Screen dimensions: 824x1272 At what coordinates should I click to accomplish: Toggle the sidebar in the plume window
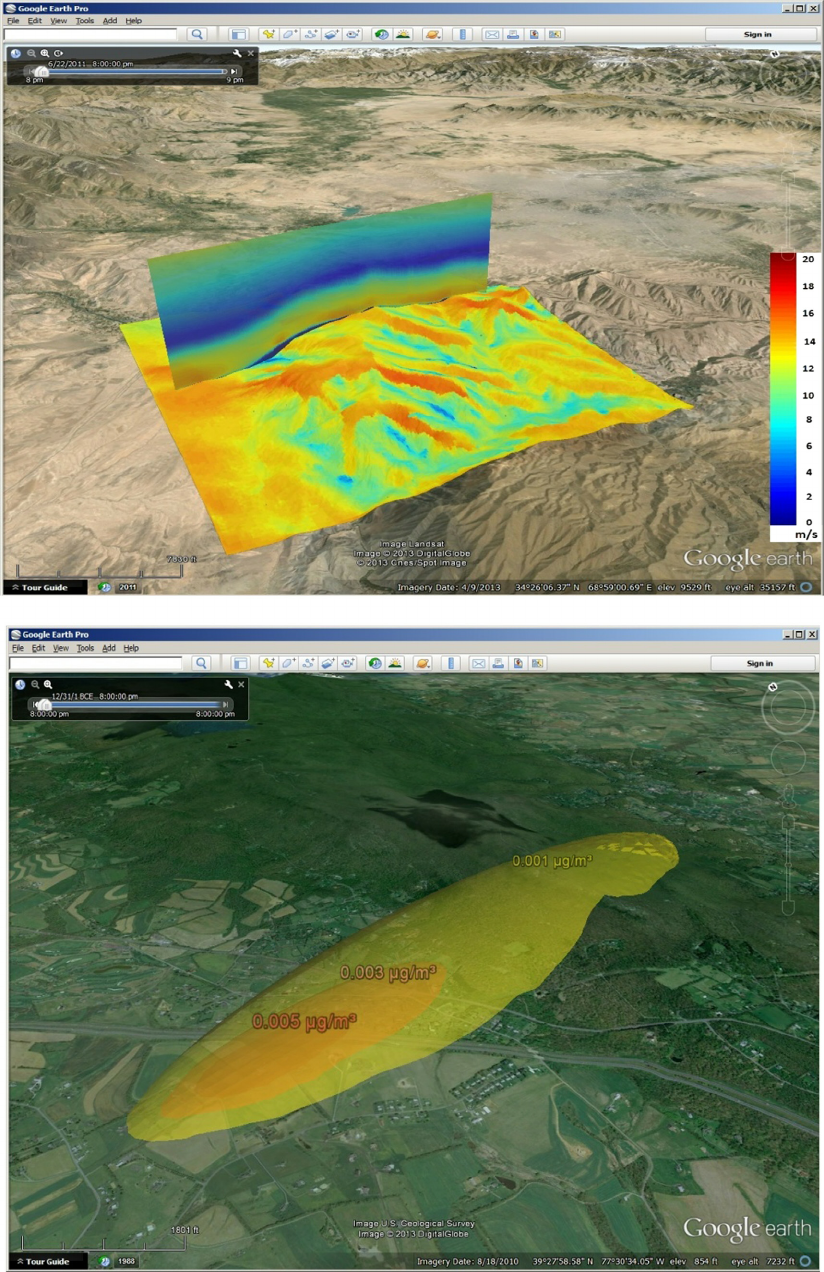pyautogui.click(x=240, y=663)
